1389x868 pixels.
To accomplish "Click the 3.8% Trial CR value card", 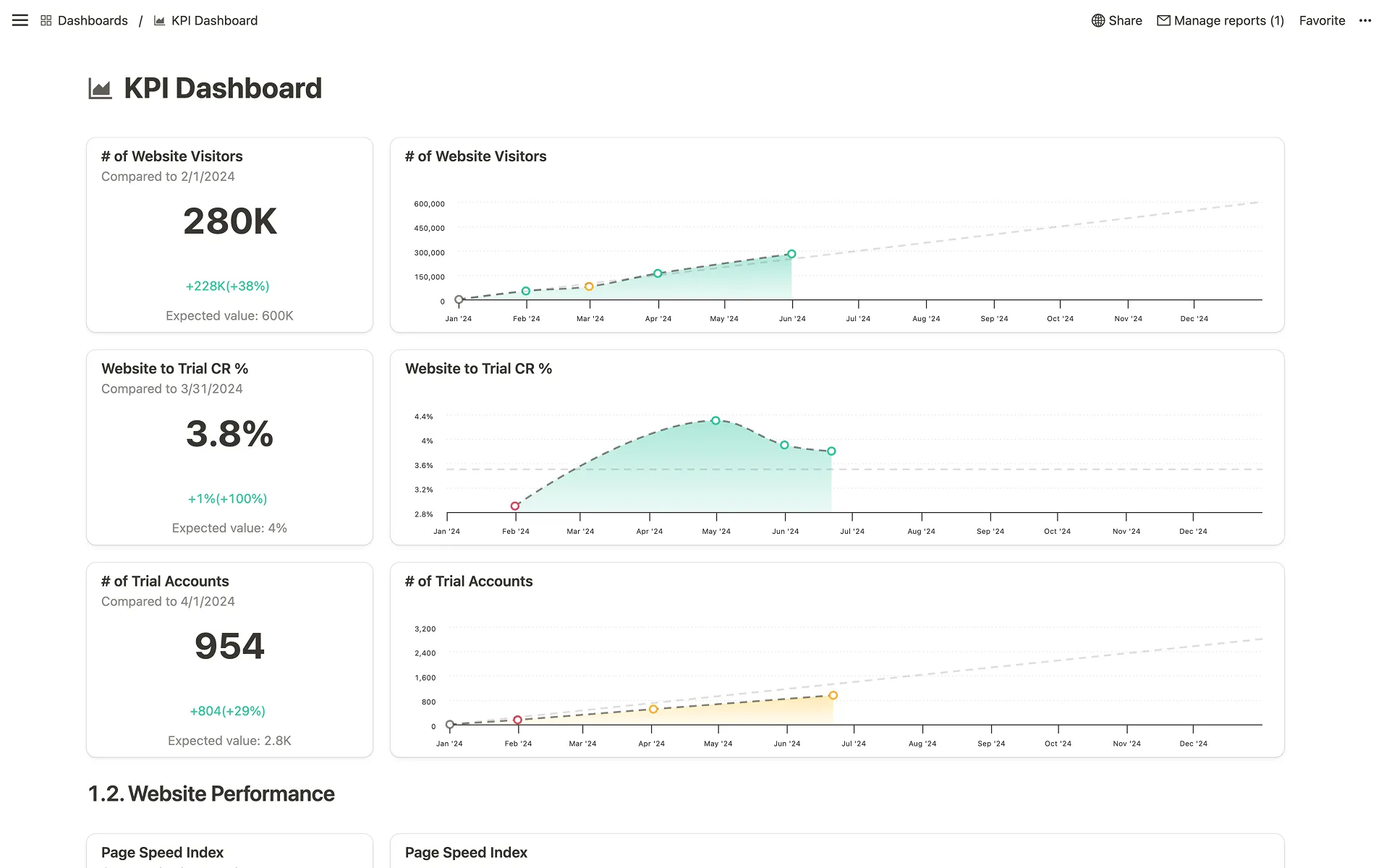I will 229,434.
